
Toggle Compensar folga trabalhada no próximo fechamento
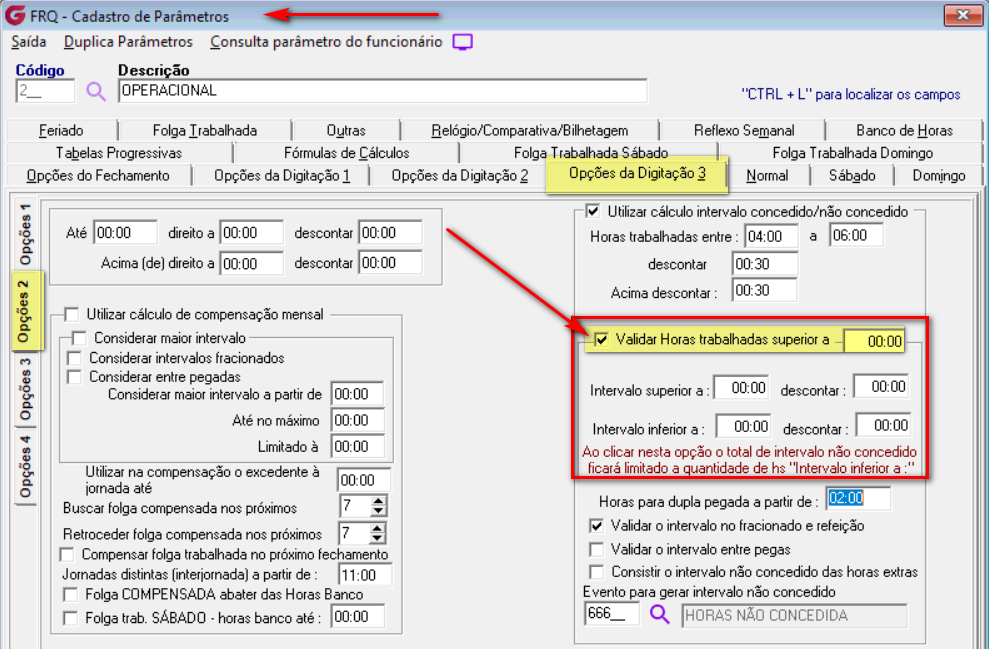[x=67, y=554]
